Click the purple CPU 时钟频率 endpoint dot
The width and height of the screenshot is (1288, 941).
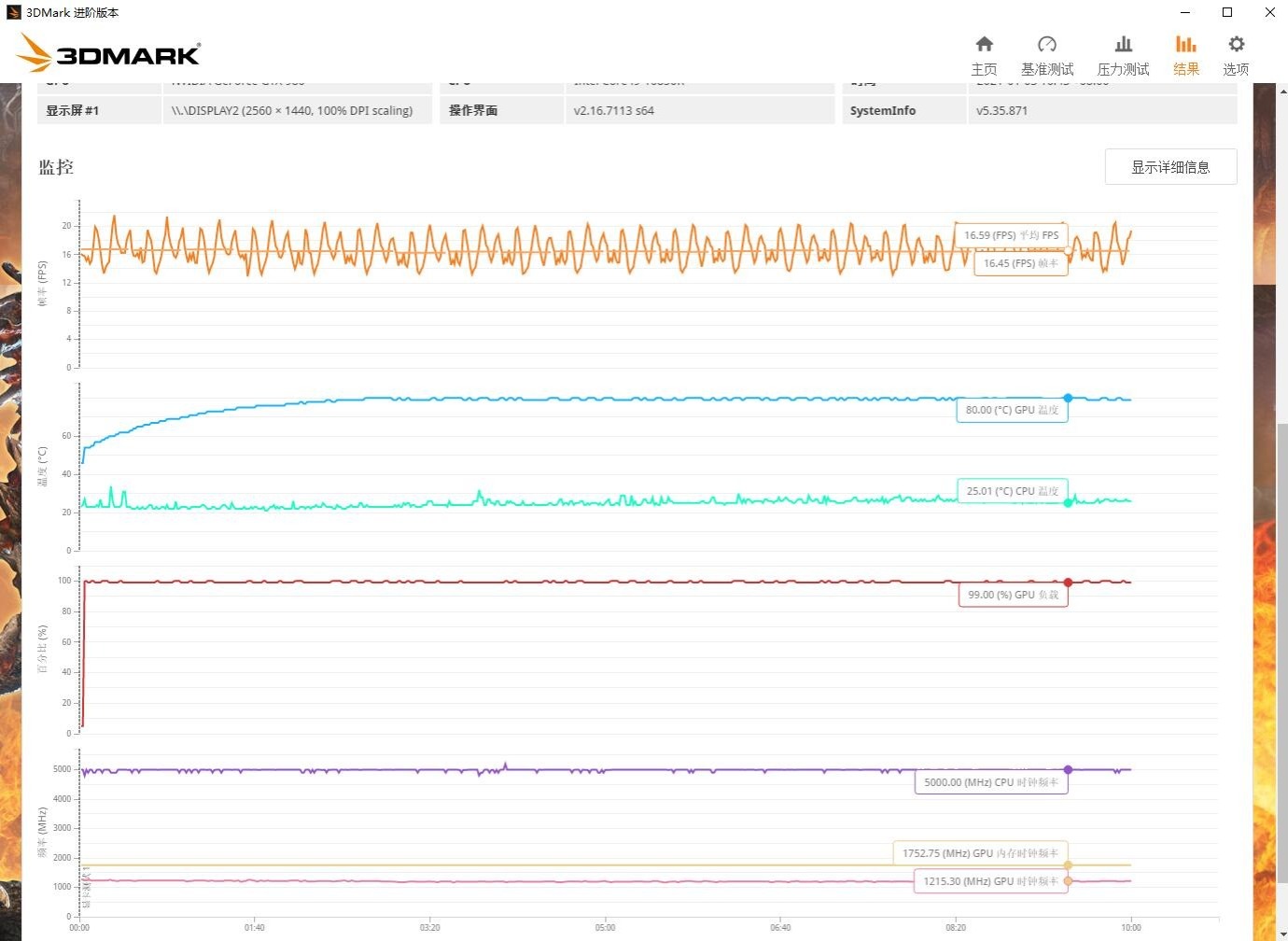coord(1068,770)
